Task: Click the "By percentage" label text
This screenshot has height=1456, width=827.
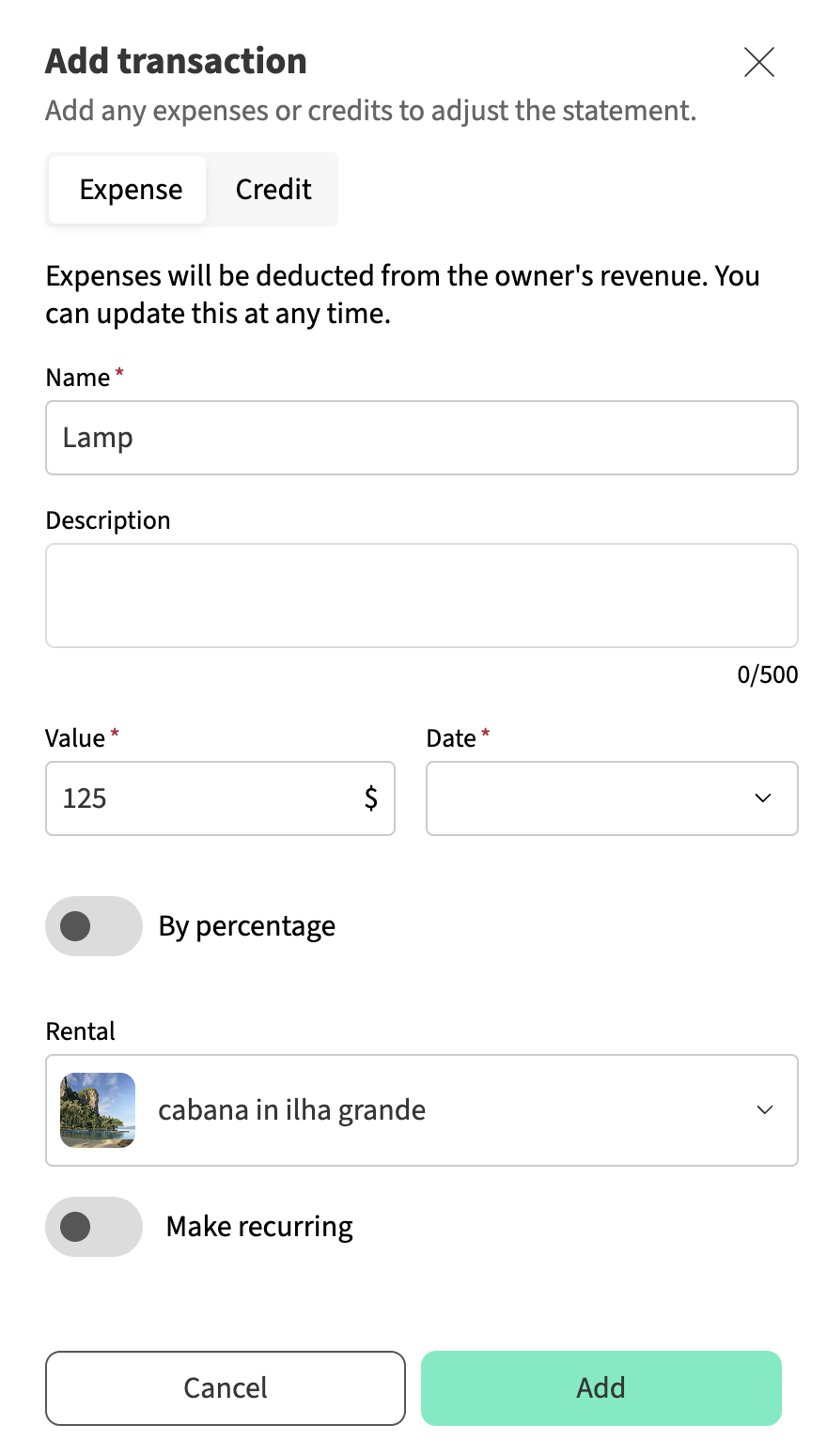Action: click(x=247, y=926)
